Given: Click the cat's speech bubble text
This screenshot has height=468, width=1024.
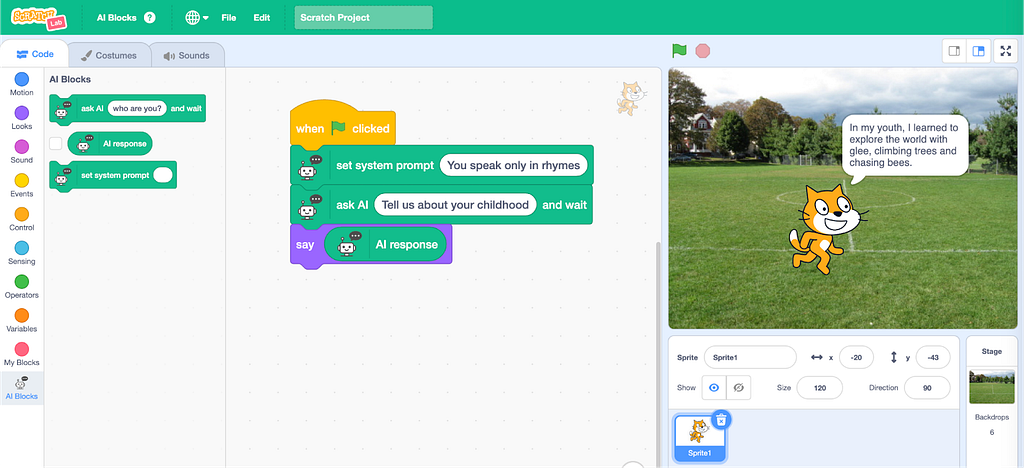Looking at the screenshot, I should (903, 146).
